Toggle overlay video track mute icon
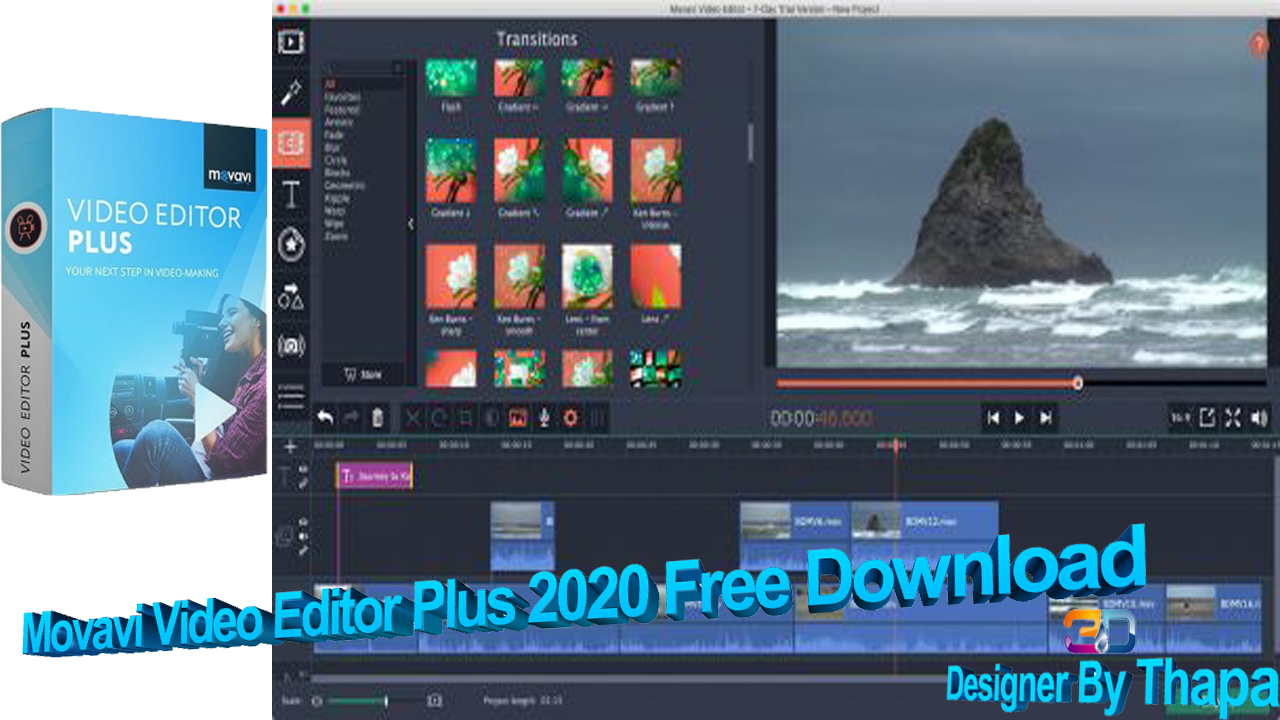Viewport: 1280px width, 720px height. (303, 537)
